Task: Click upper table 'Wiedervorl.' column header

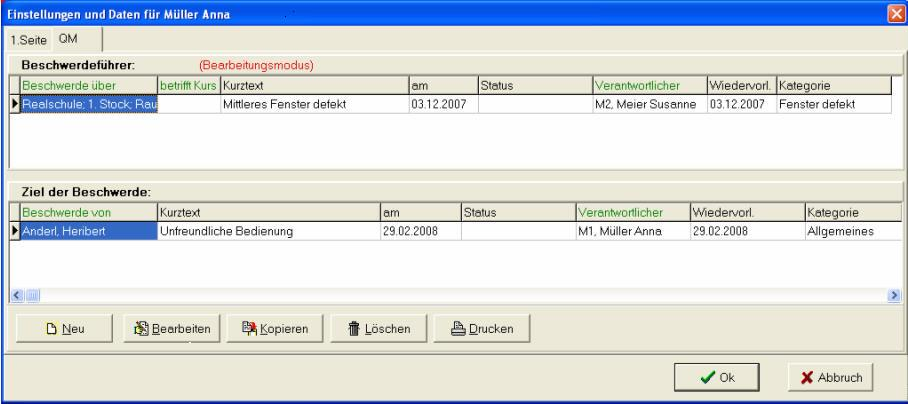Action: click(x=742, y=86)
